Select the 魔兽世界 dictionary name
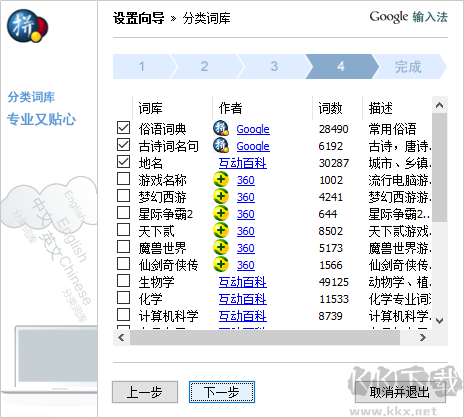The image size is (464, 418). 162,248
